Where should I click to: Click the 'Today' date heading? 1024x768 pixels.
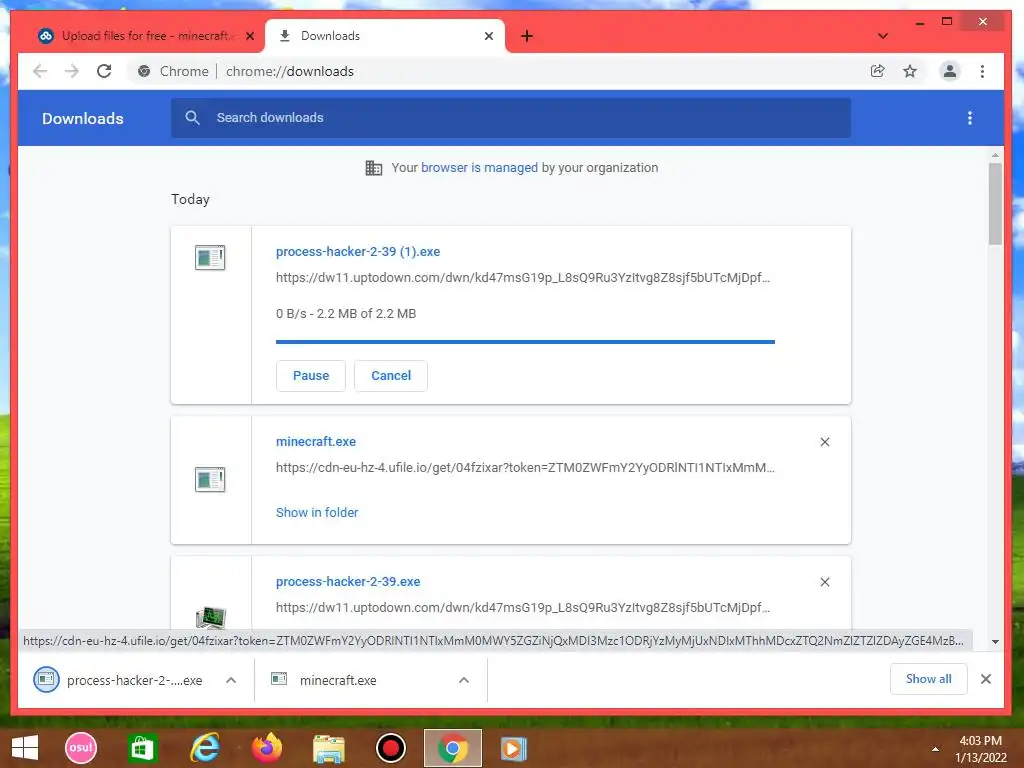click(190, 199)
